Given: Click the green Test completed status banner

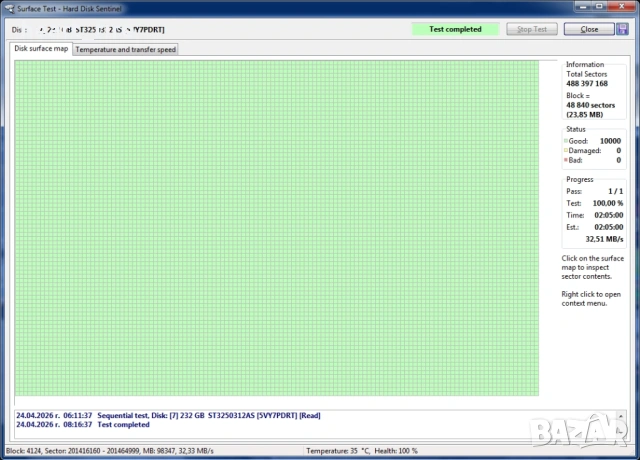Looking at the screenshot, I should (x=455, y=29).
